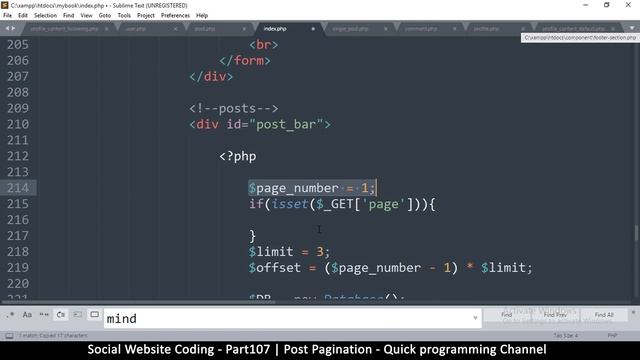This screenshot has width=640, height=360.
Task: Open the Selection menu
Action: point(45,16)
